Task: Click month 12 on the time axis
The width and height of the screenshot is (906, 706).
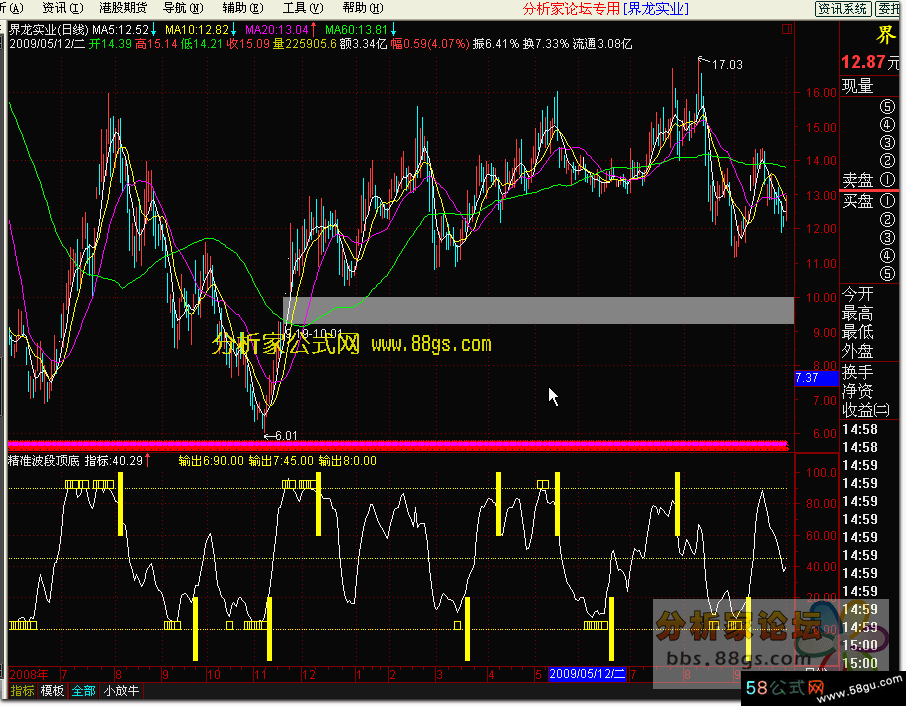Action: pos(309,674)
